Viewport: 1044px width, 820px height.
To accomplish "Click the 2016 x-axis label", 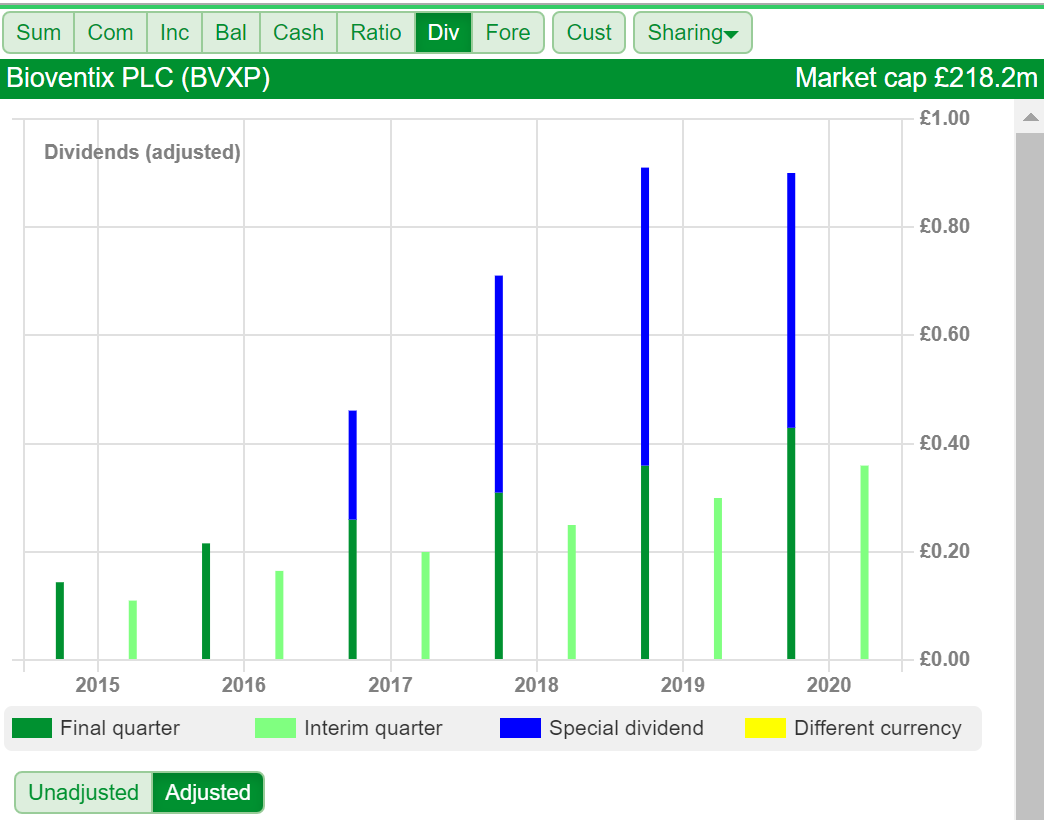I will (244, 684).
